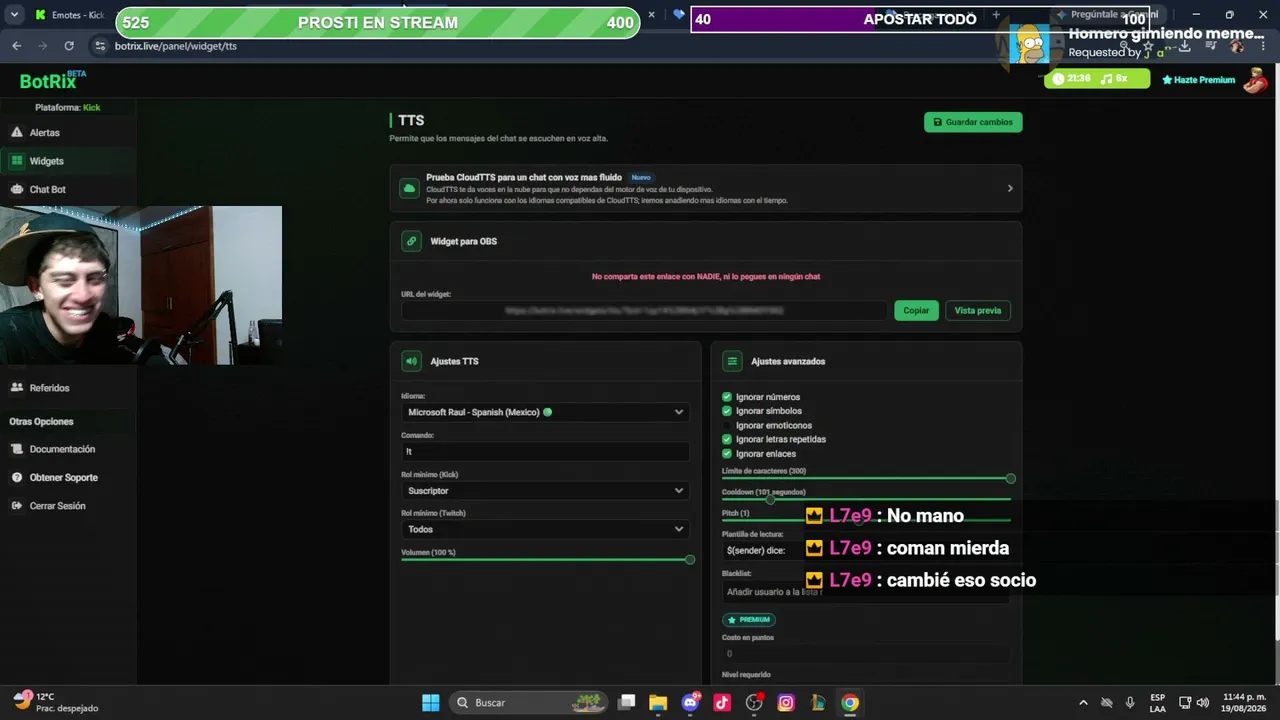This screenshot has height=720, width=1280.
Task: Open Instagram from the taskbar
Action: tap(786, 703)
